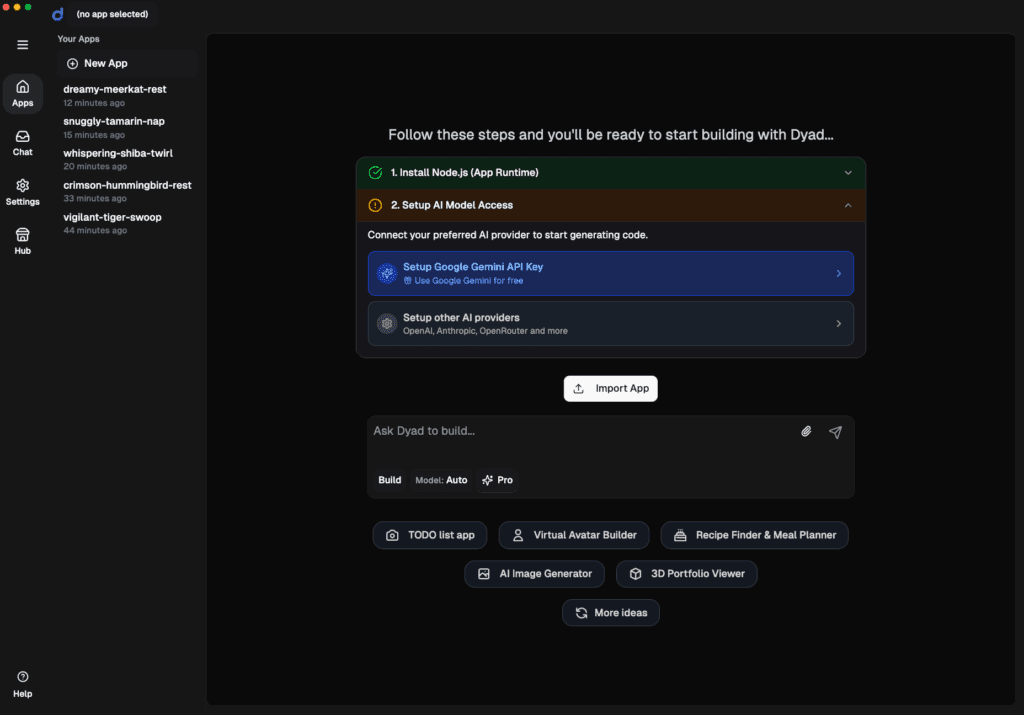The height and width of the screenshot is (715, 1024).
Task: Click the Your Apps heading
Action: pos(78,39)
